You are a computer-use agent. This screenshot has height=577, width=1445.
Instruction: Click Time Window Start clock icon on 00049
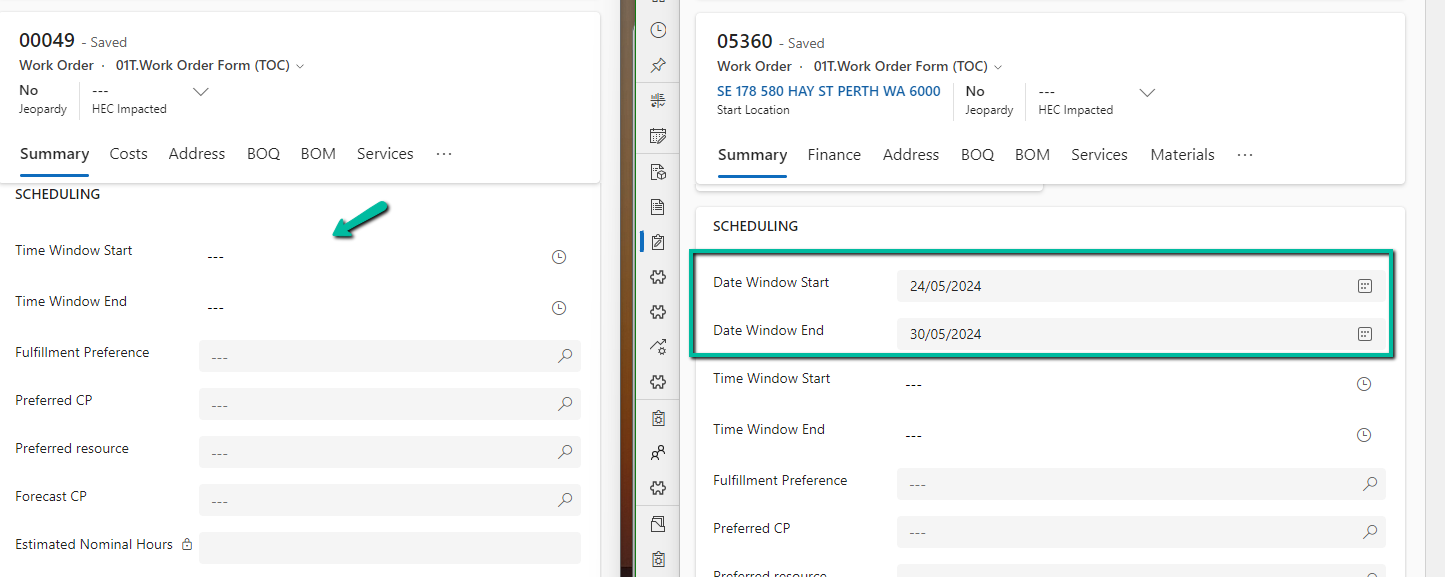559,257
